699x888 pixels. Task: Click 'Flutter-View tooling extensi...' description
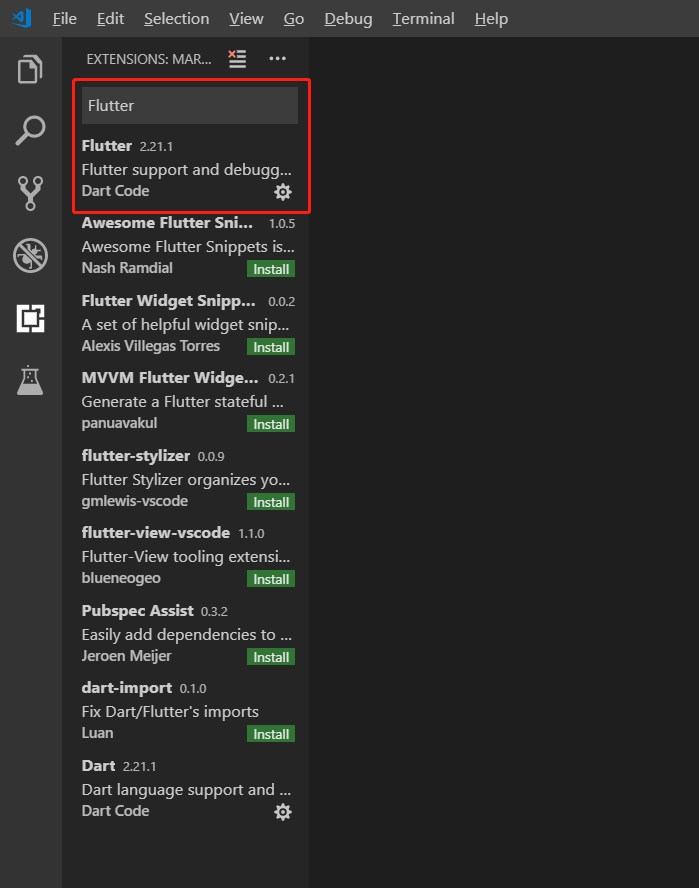pos(186,557)
